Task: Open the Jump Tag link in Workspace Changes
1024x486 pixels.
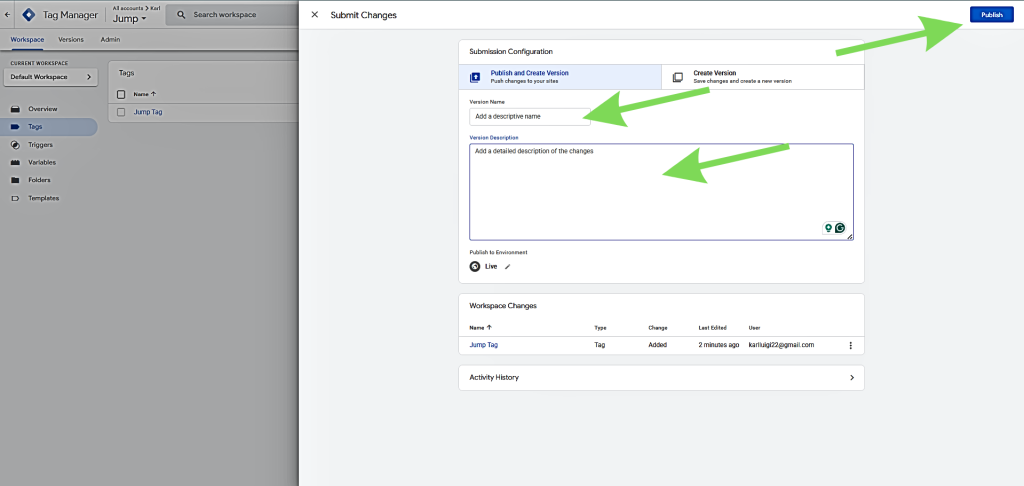Action: [x=484, y=345]
